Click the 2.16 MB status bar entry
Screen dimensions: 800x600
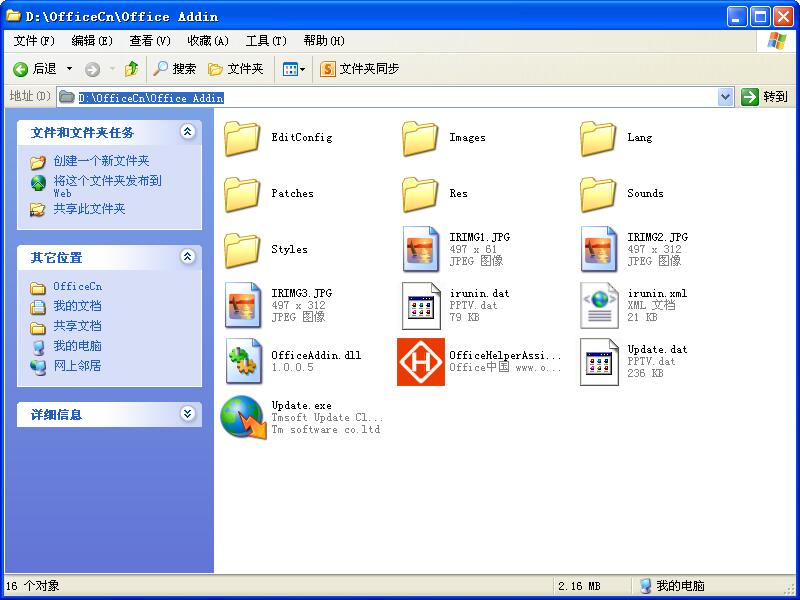pos(579,586)
